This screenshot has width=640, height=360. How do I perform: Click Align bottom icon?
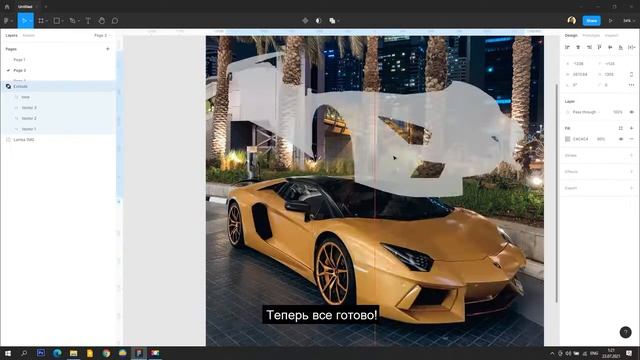coord(621,47)
